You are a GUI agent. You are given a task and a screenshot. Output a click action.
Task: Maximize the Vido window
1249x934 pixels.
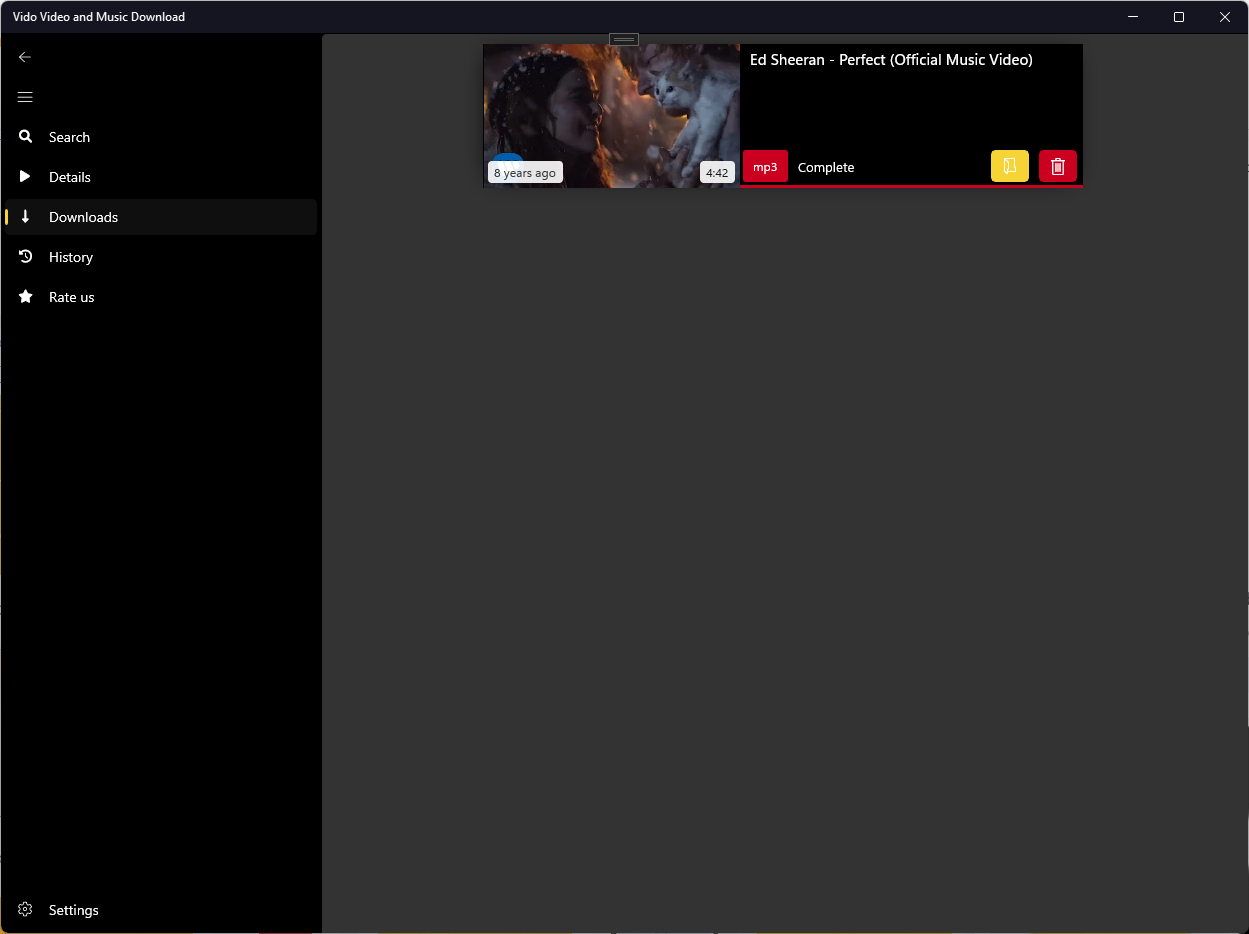(x=1179, y=17)
